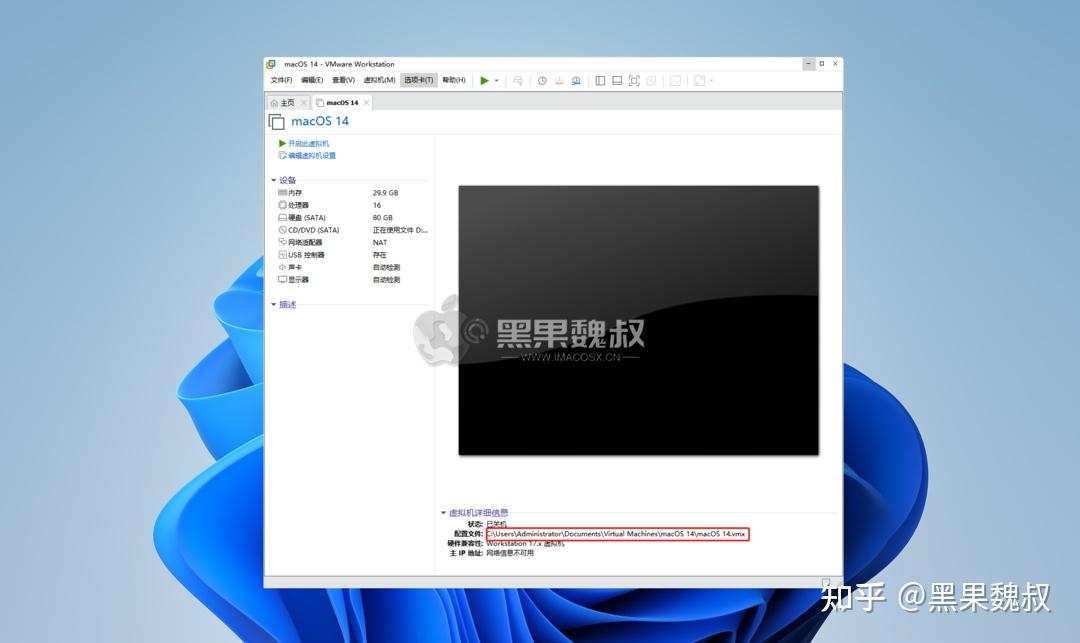
Task: Select the 内存 memory device entry
Action: pyautogui.click(x=297, y=193)
